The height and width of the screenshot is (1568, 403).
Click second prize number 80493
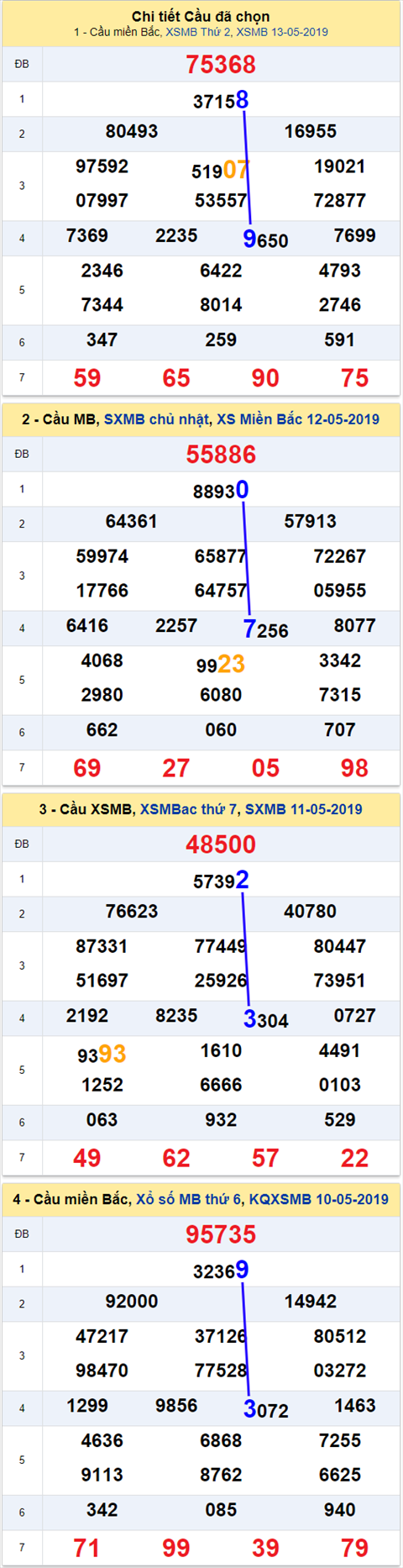coord(132,131)
